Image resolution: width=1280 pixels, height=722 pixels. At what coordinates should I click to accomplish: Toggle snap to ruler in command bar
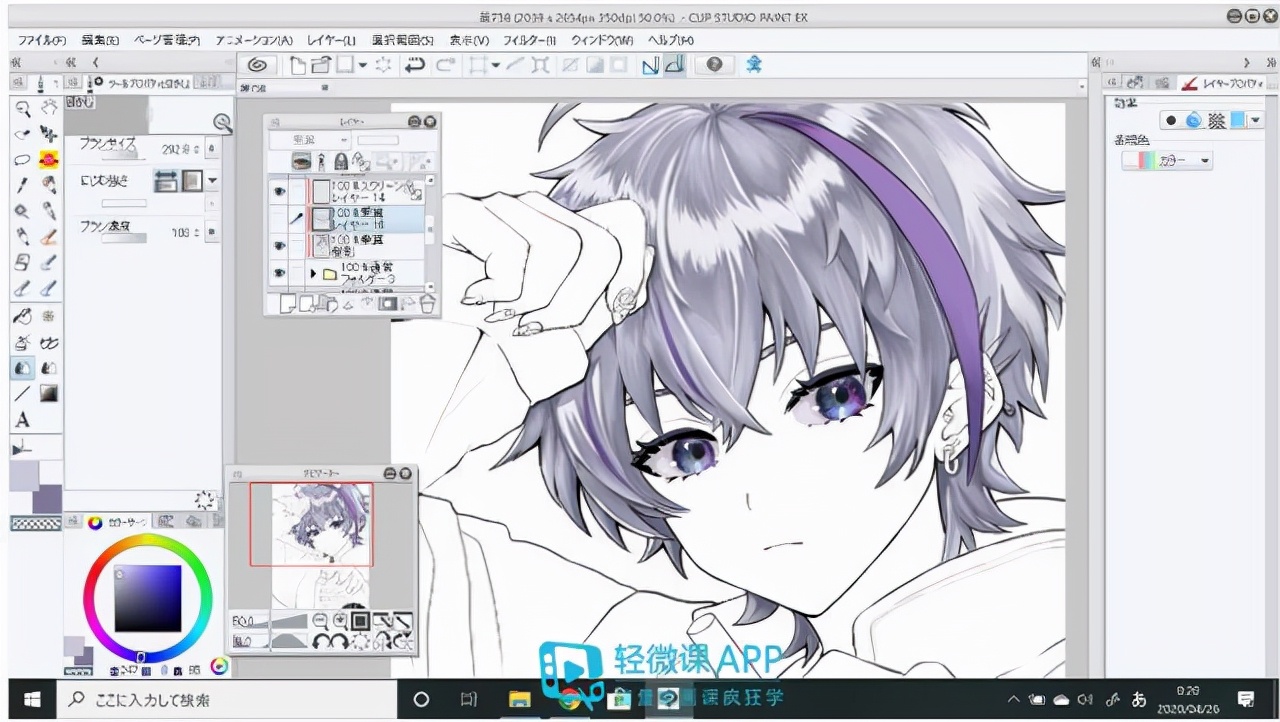(650, 65)
